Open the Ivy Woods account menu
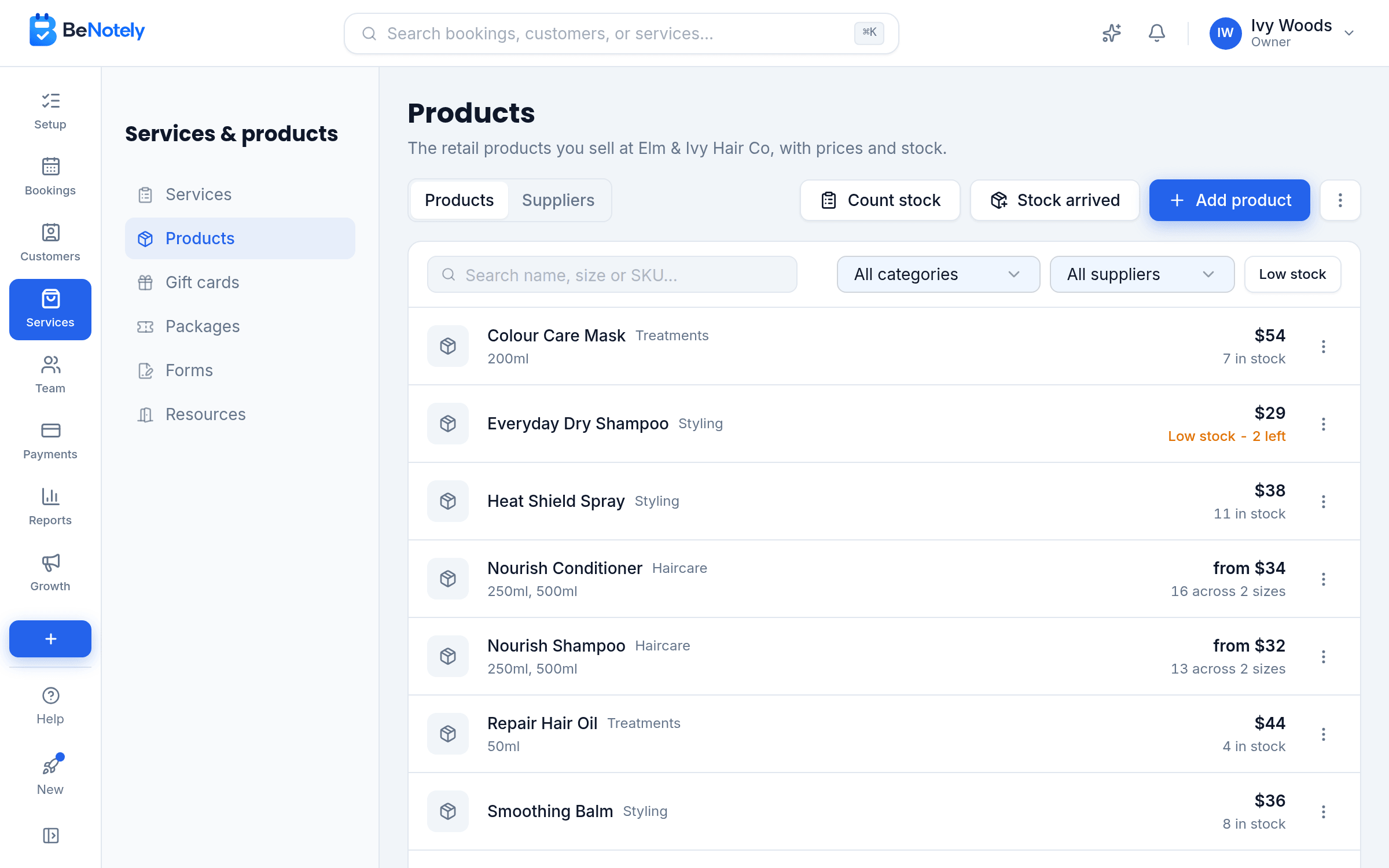This screenshot has height=868, width=1389. 1283,33
